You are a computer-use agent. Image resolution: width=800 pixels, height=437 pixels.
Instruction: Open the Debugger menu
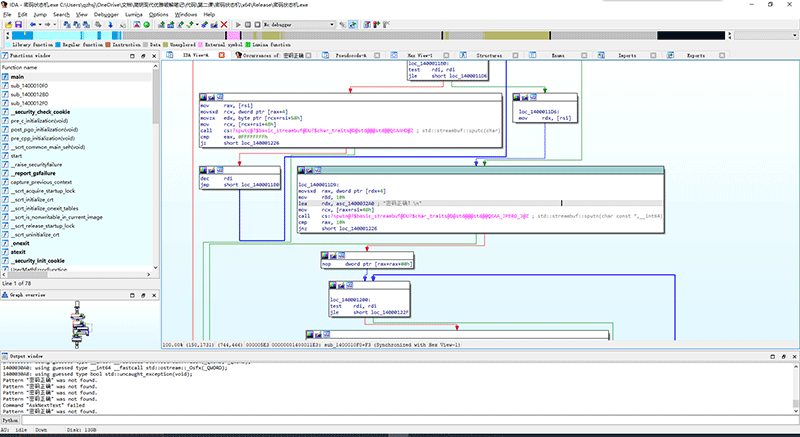108,15
